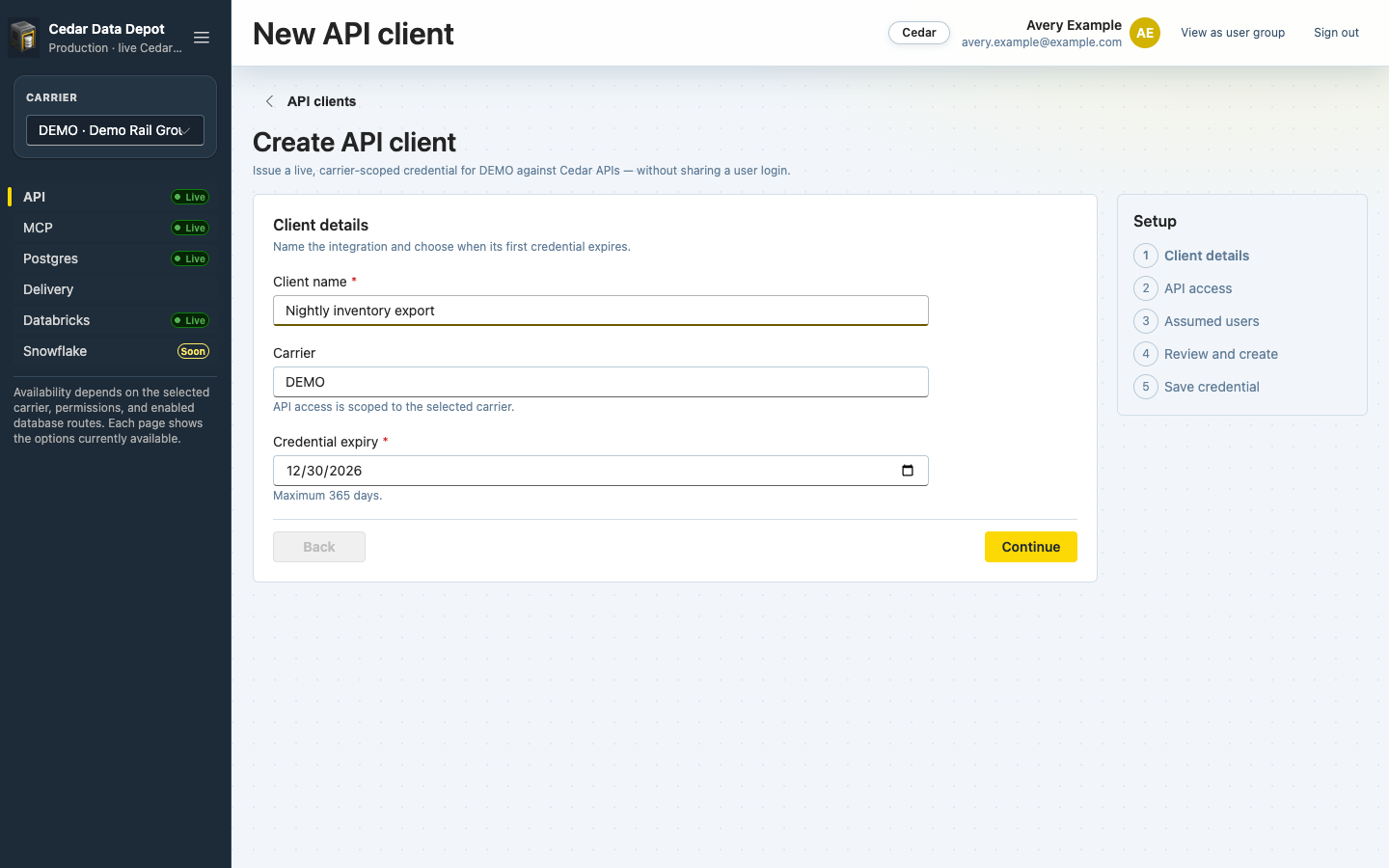The image size is (1389, 868).
Task: Click the Continue button
Action: point(1031,547)
